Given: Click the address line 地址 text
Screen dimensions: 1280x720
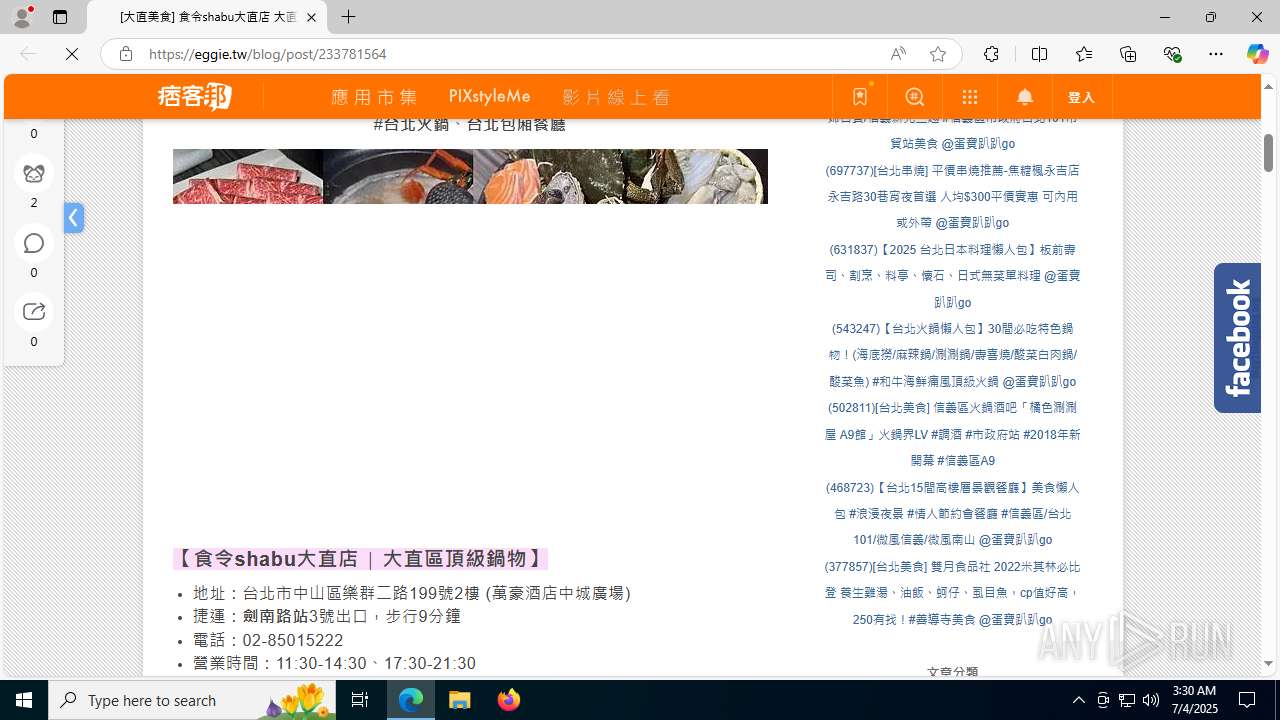Looking at the screenshot, I should pyautogui.click(x=412, y=593).
